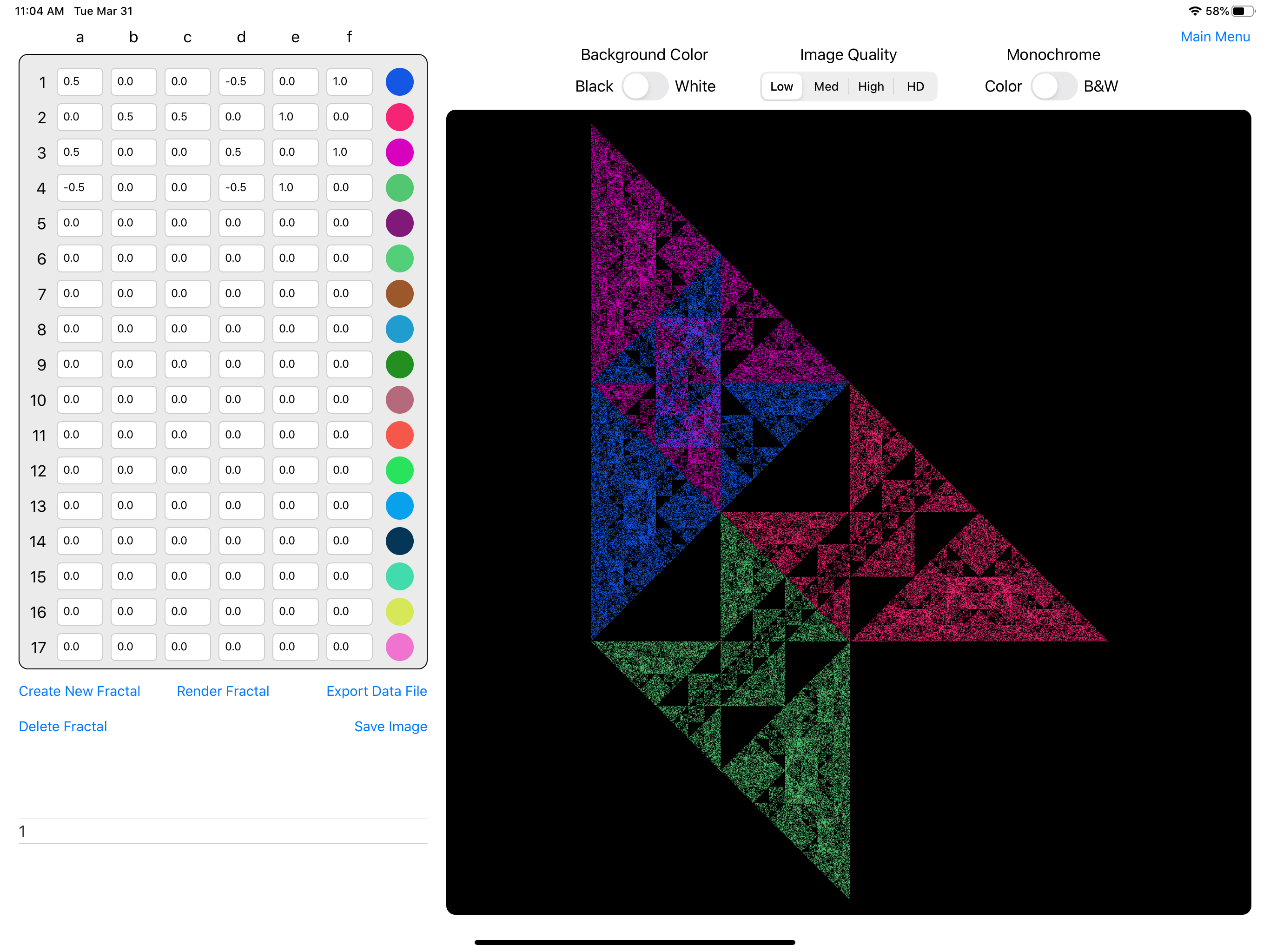This screenshot has width=1270, height=952.
Task: Click Render Fractal
Action: pyautogui.click(x=223, y=691)
